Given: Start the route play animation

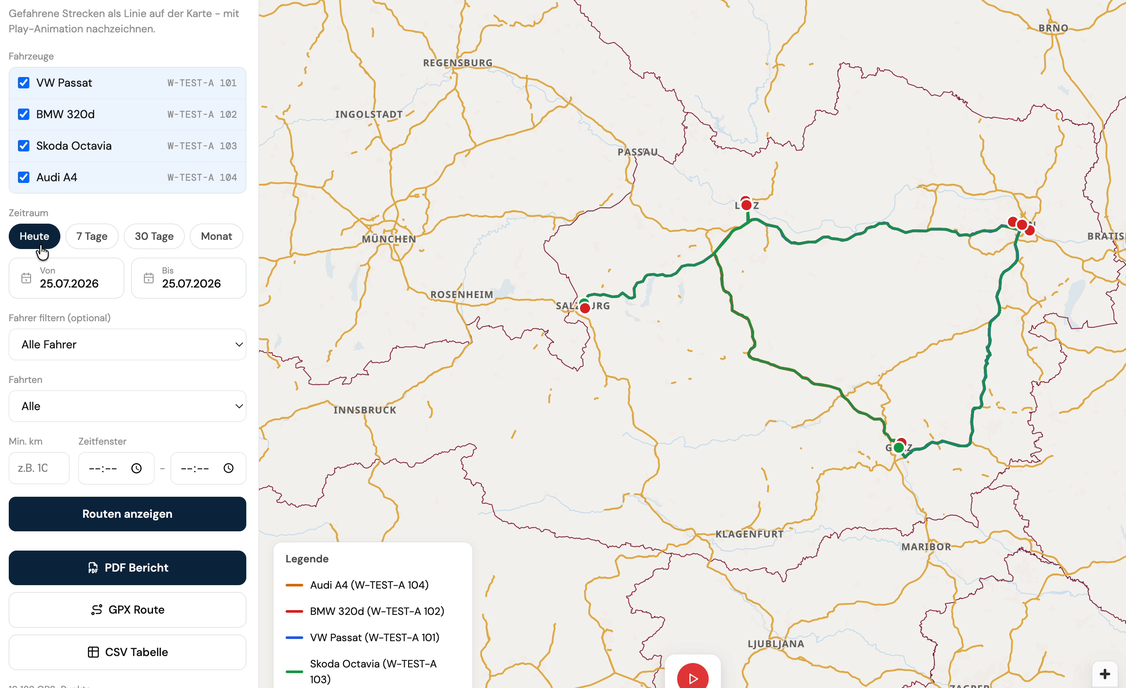Looking at the screenshot, I should [x=692, y=677].
